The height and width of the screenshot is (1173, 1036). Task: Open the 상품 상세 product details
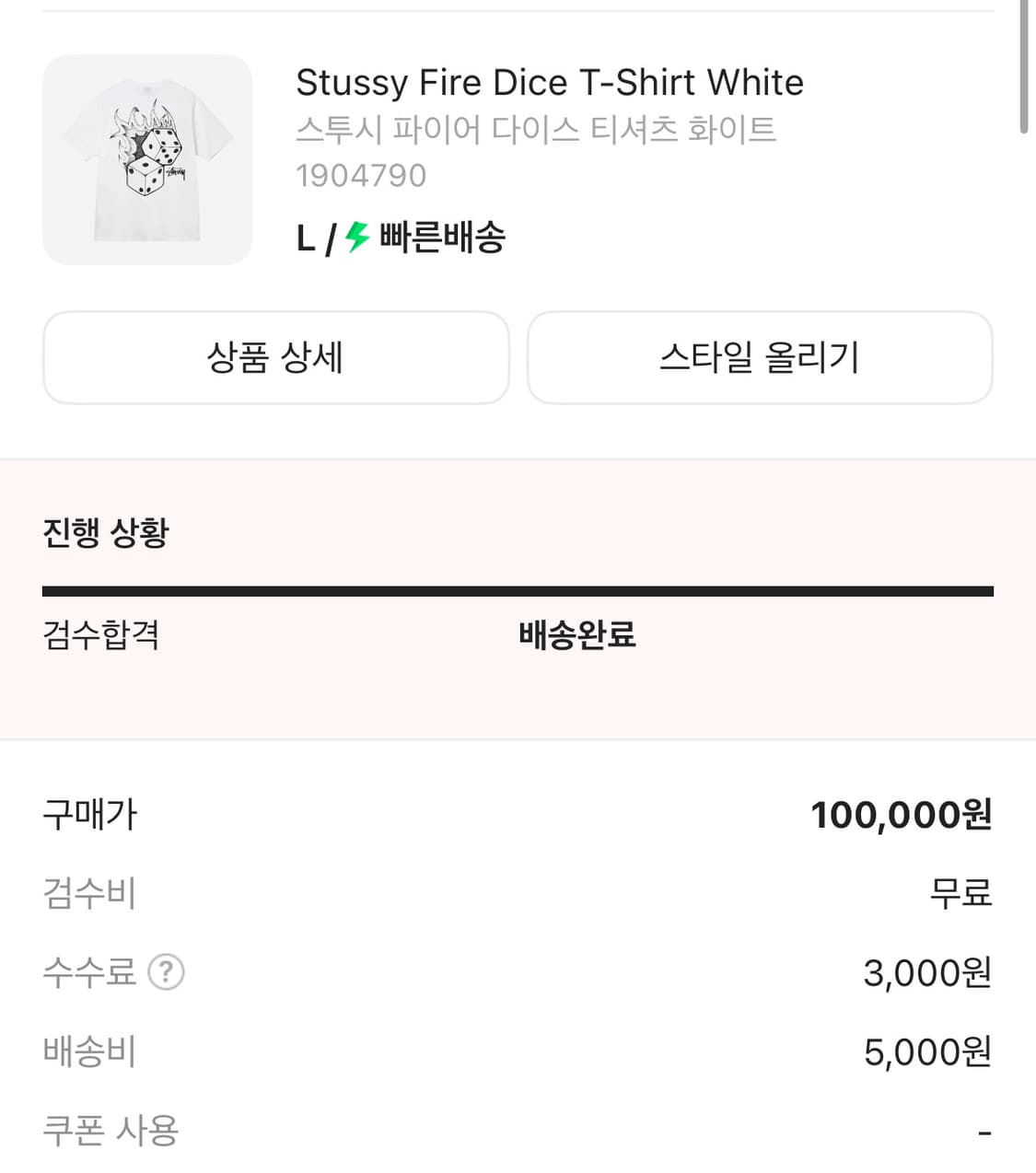point(275,357)
